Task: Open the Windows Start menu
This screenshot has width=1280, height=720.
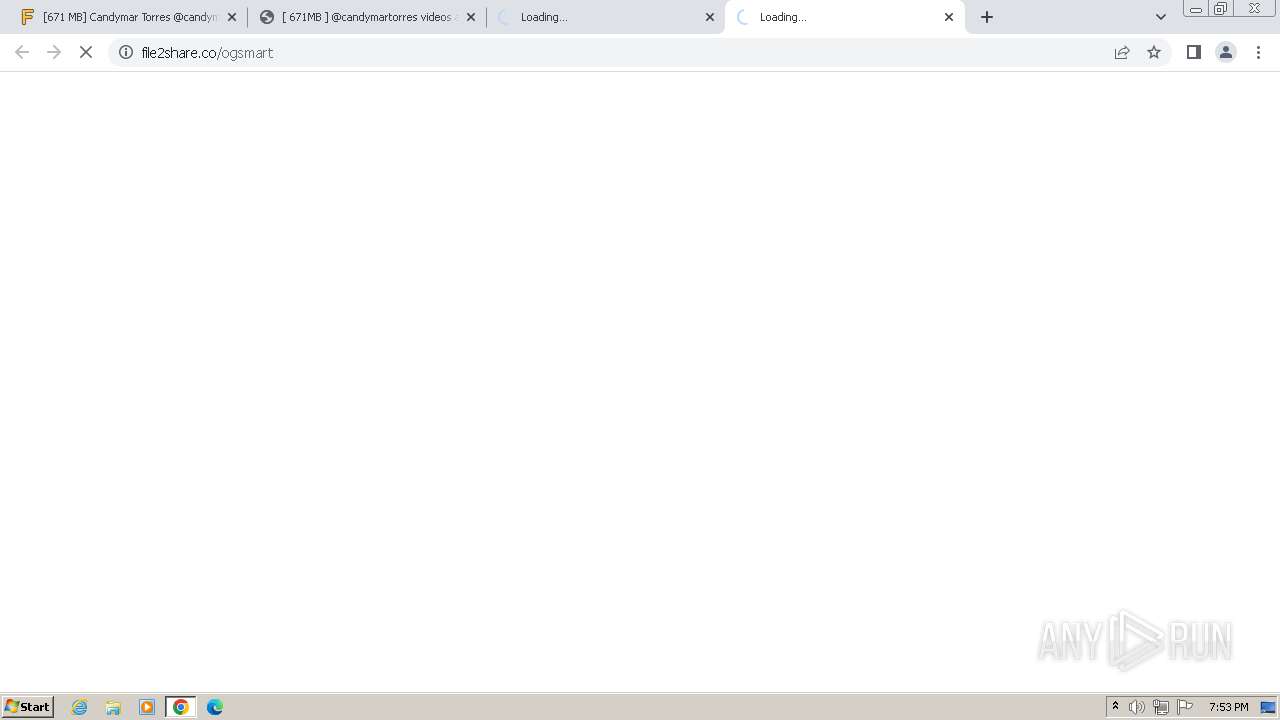Action: tap(28, 707)
